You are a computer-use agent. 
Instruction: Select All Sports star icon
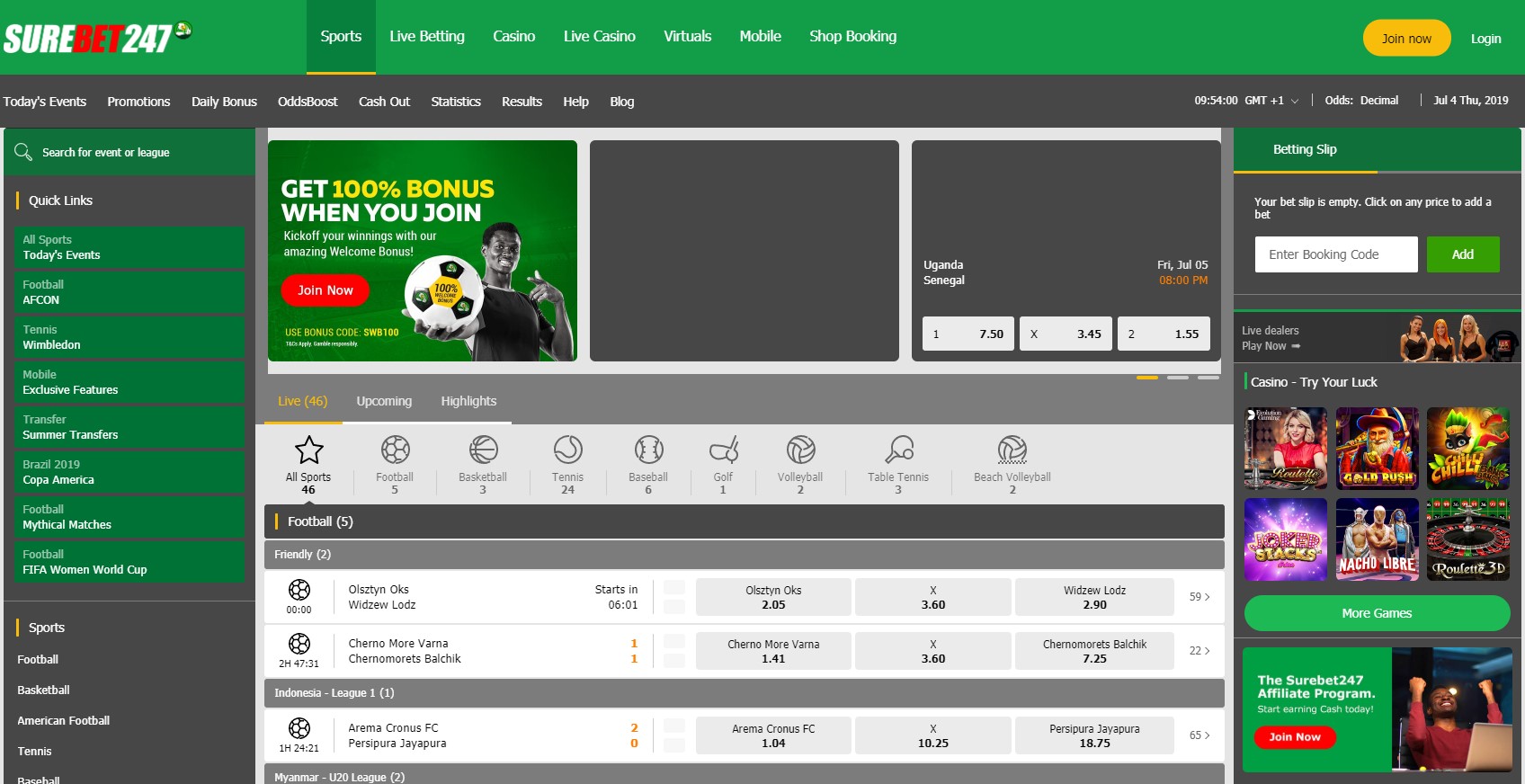pos(308,450)
